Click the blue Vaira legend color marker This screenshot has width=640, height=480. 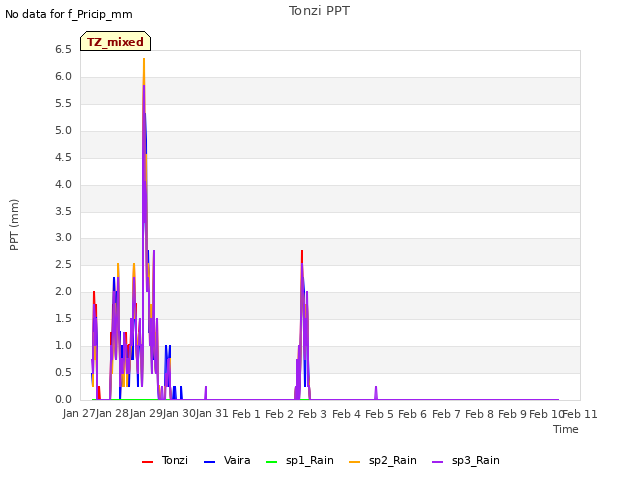tap(209, 462)
